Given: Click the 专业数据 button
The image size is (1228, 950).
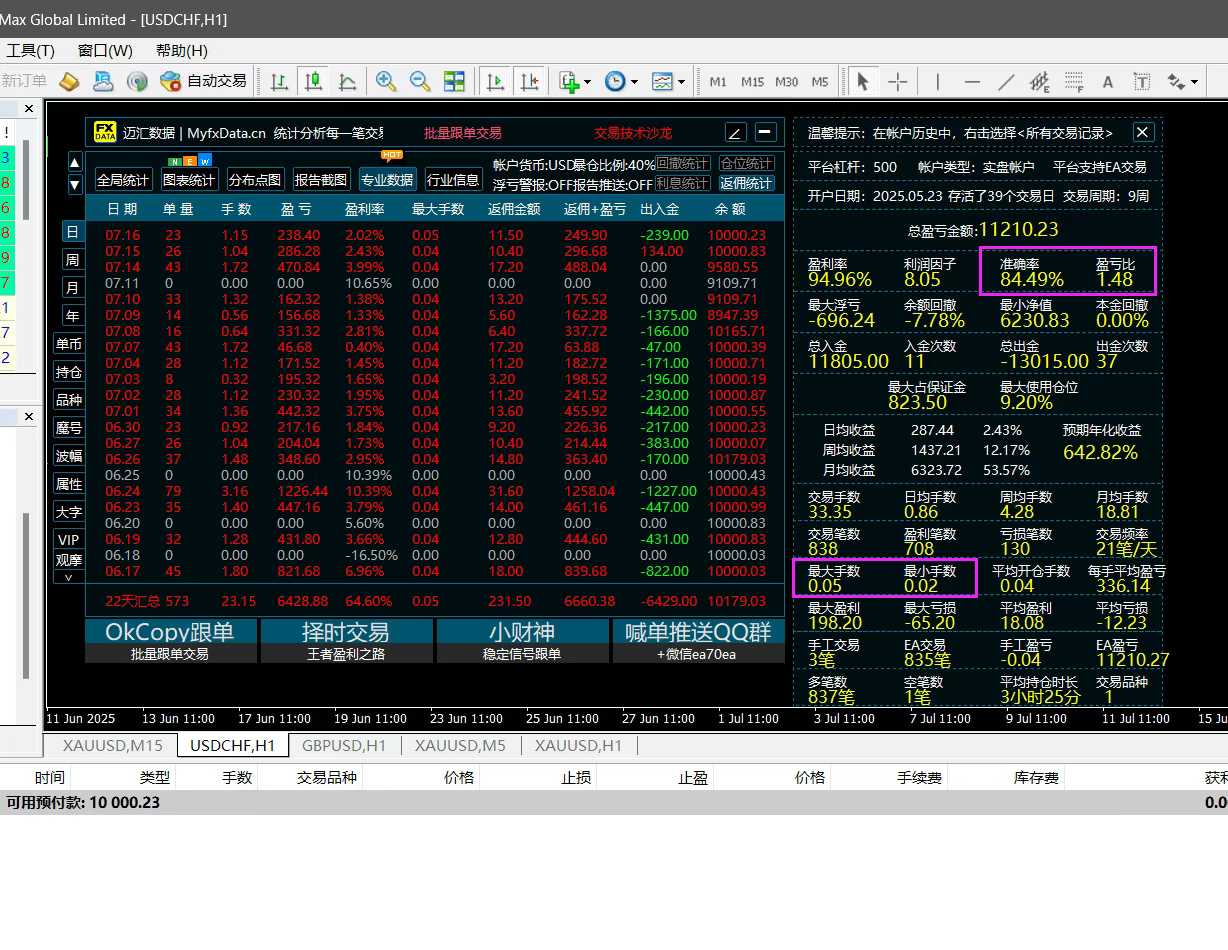Looking at the screenshot, I should pyautogui.click(x=388, y=180).
